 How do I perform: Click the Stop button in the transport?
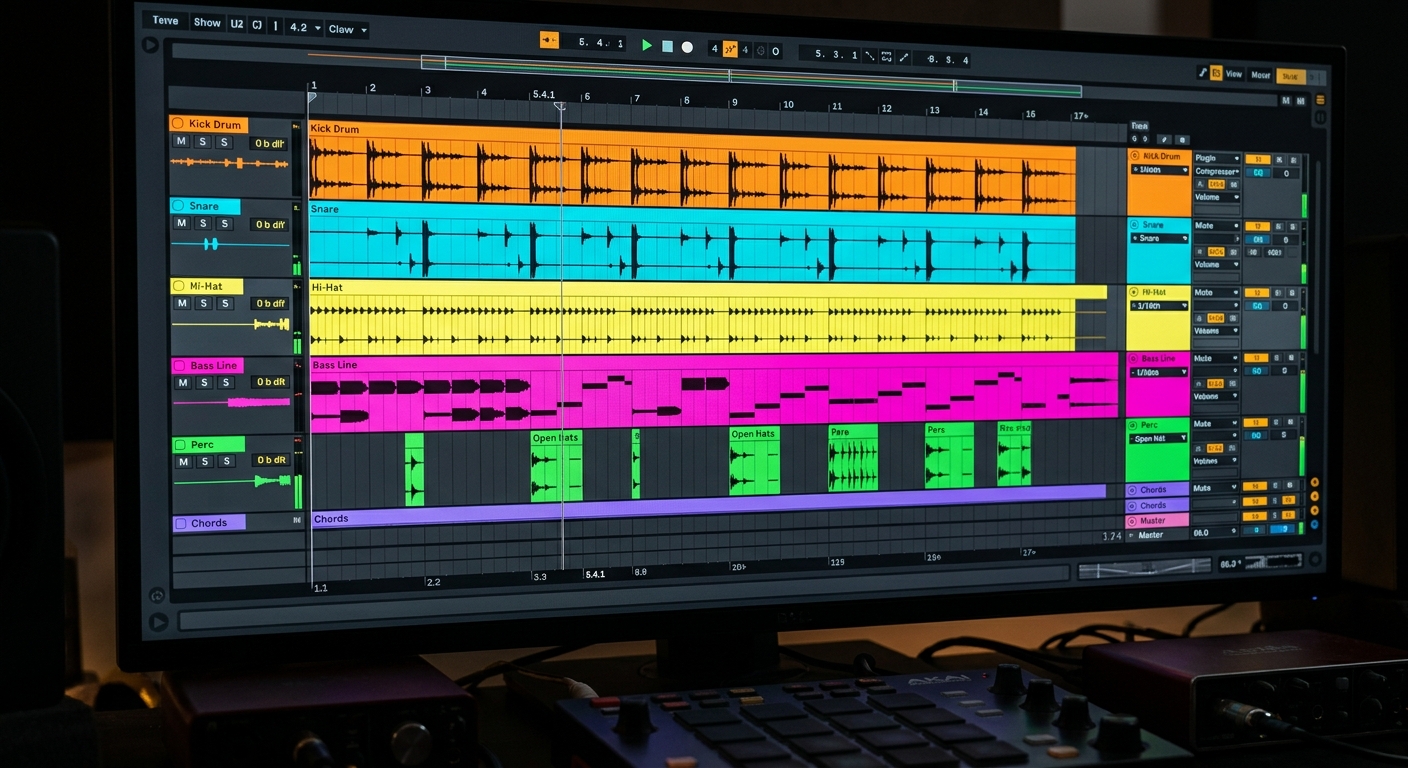tap(666, 45)
